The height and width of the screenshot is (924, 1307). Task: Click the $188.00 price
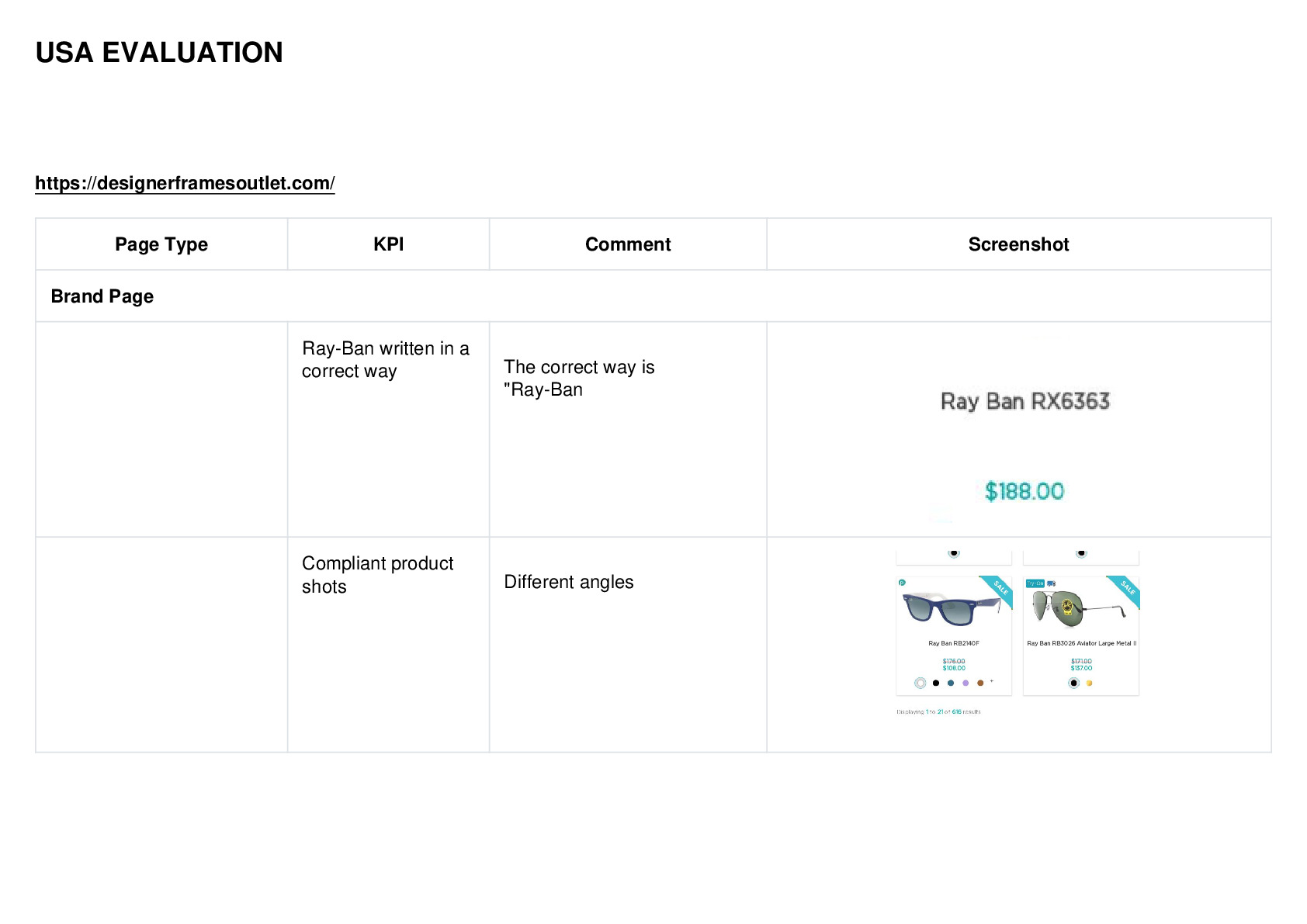click(x=1024, y=491)
